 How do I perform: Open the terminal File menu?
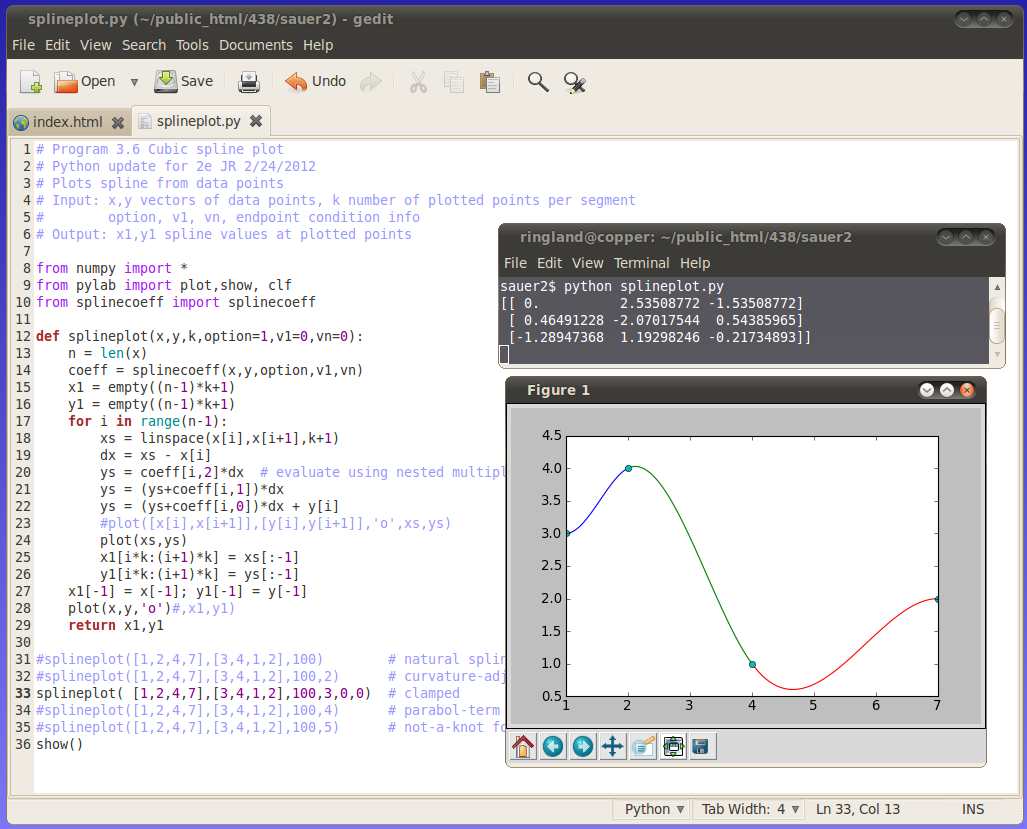(515, 263)
